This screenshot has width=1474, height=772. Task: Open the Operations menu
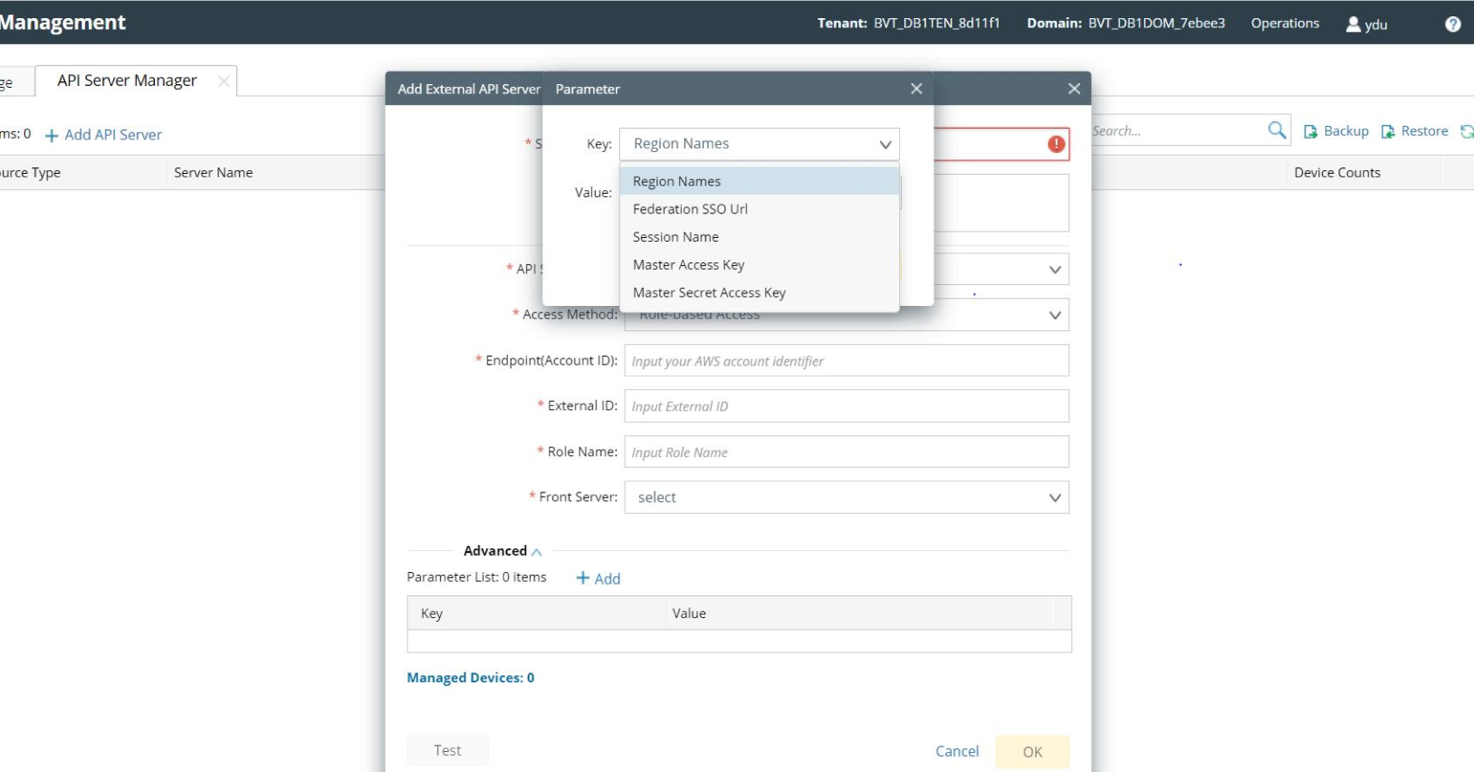click(1285, 23)
